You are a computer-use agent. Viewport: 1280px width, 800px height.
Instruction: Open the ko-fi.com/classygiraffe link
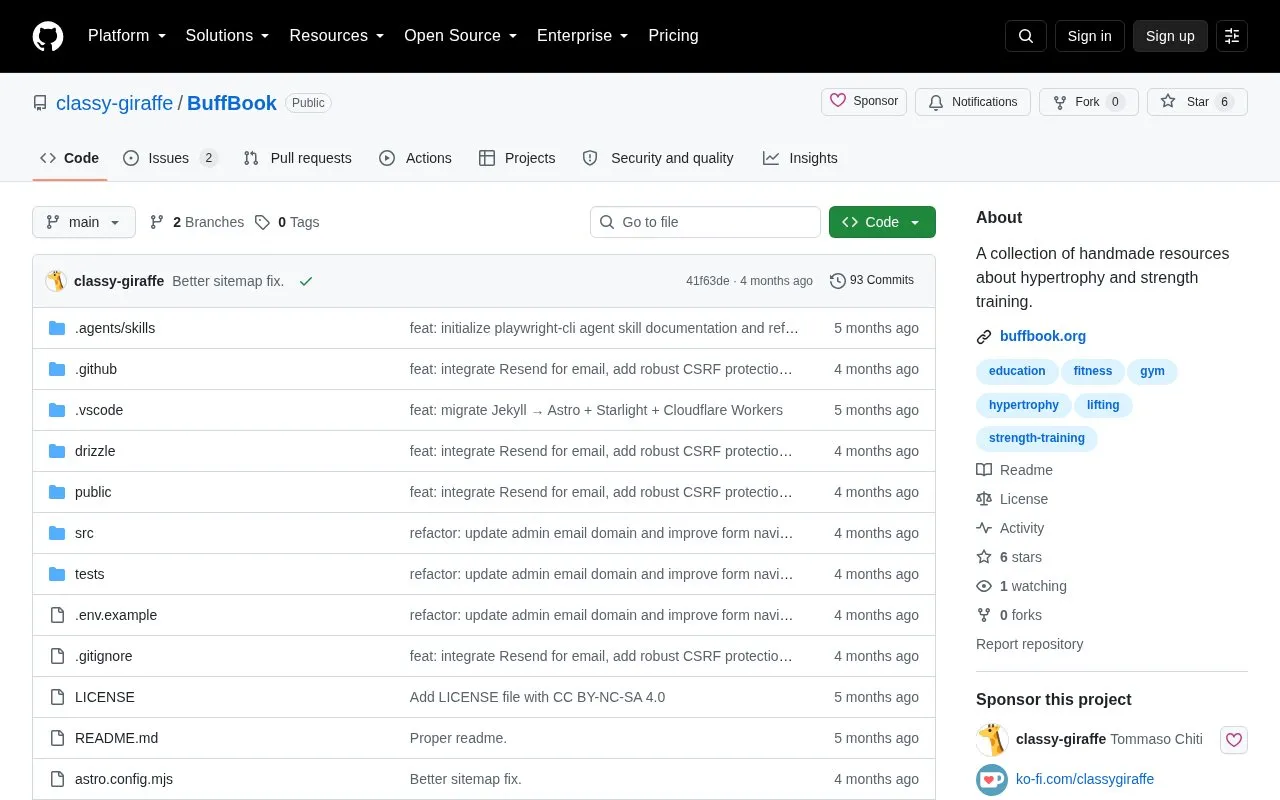coord(1085,779)
